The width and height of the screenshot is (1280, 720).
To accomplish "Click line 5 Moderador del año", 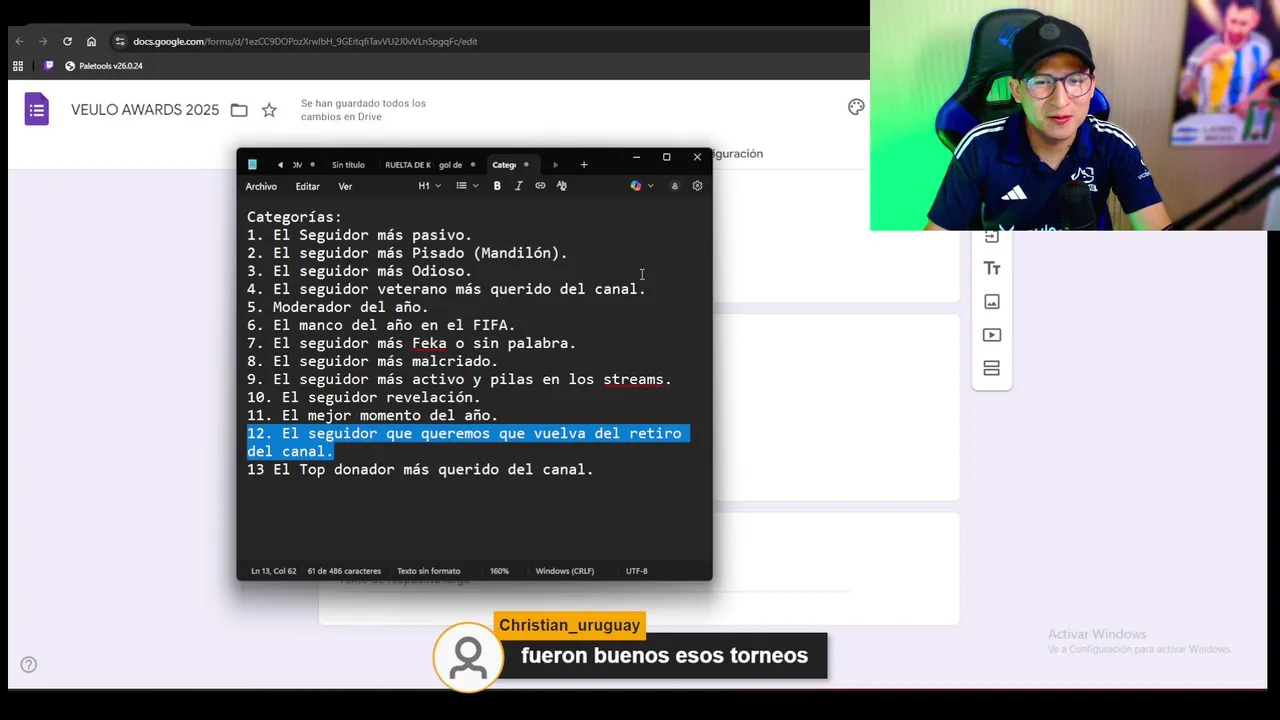I will pyautogui.click(x=337, y=307).
